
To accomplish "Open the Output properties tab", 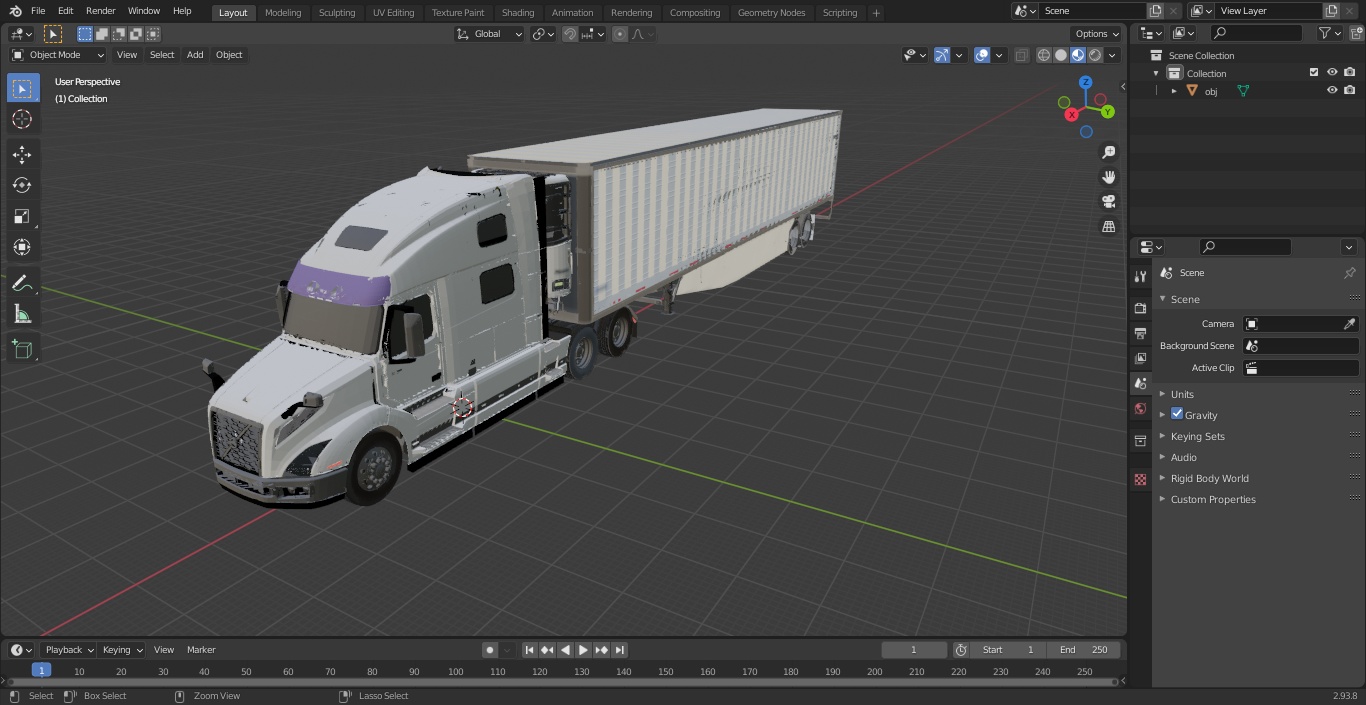I will coord(1140,333).
